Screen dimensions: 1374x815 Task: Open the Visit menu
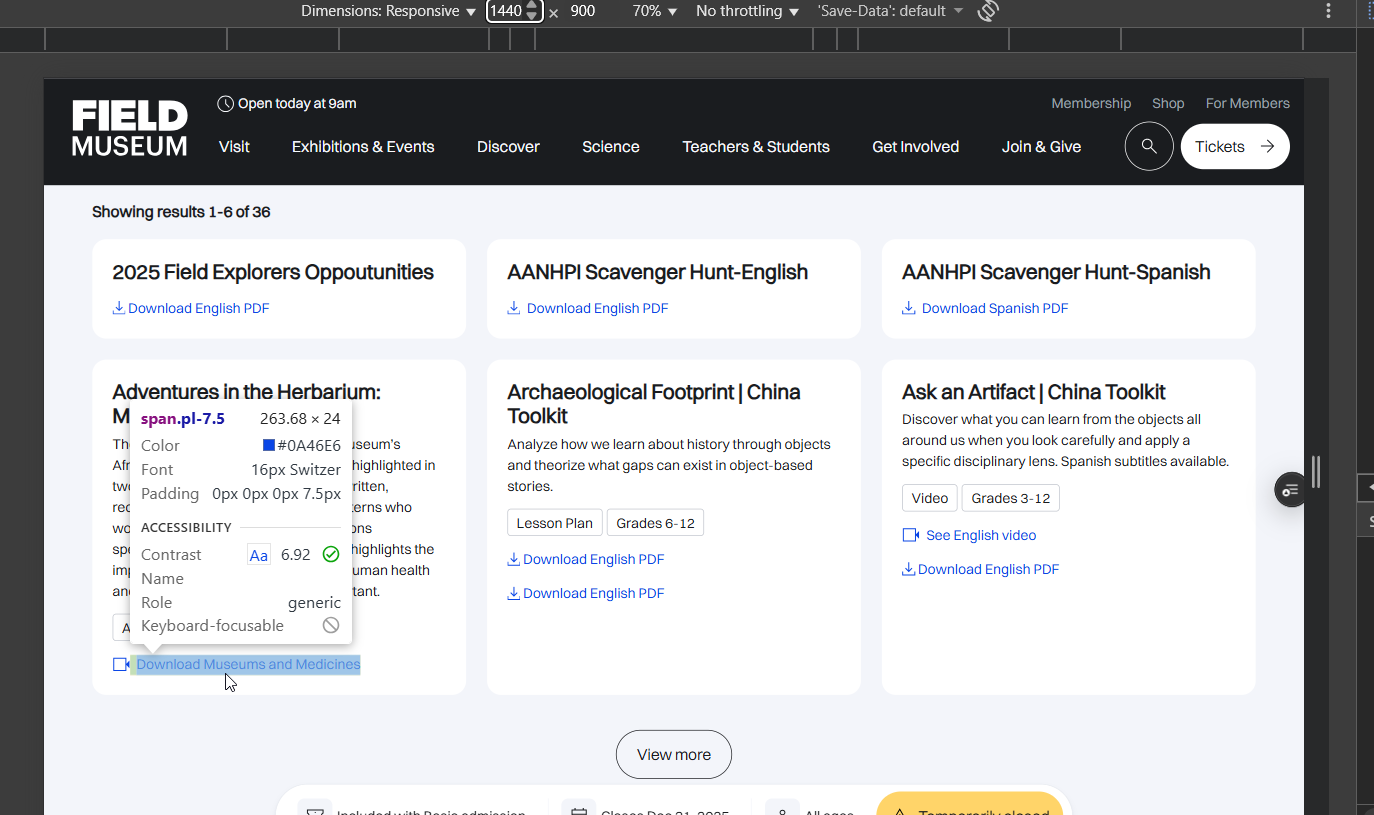click(234, 147)
